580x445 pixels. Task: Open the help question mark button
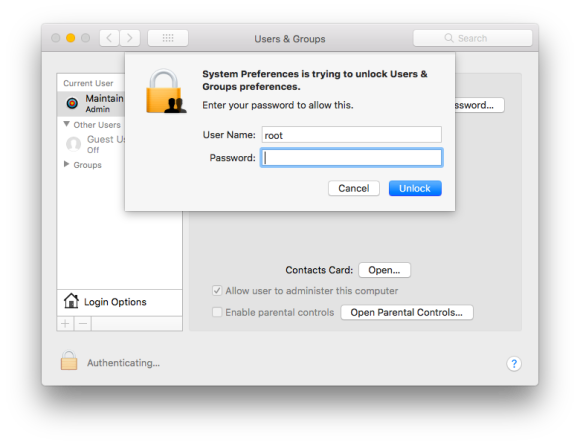pyautogui.click(x=514, y=364)
